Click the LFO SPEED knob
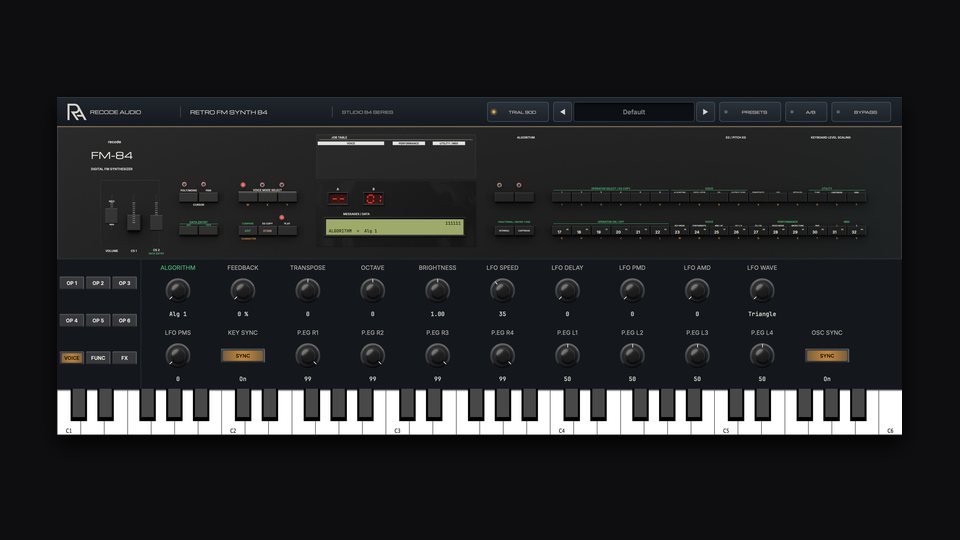Image resolution: width=960 pixels, height=540 pixels. click(502, 290)
